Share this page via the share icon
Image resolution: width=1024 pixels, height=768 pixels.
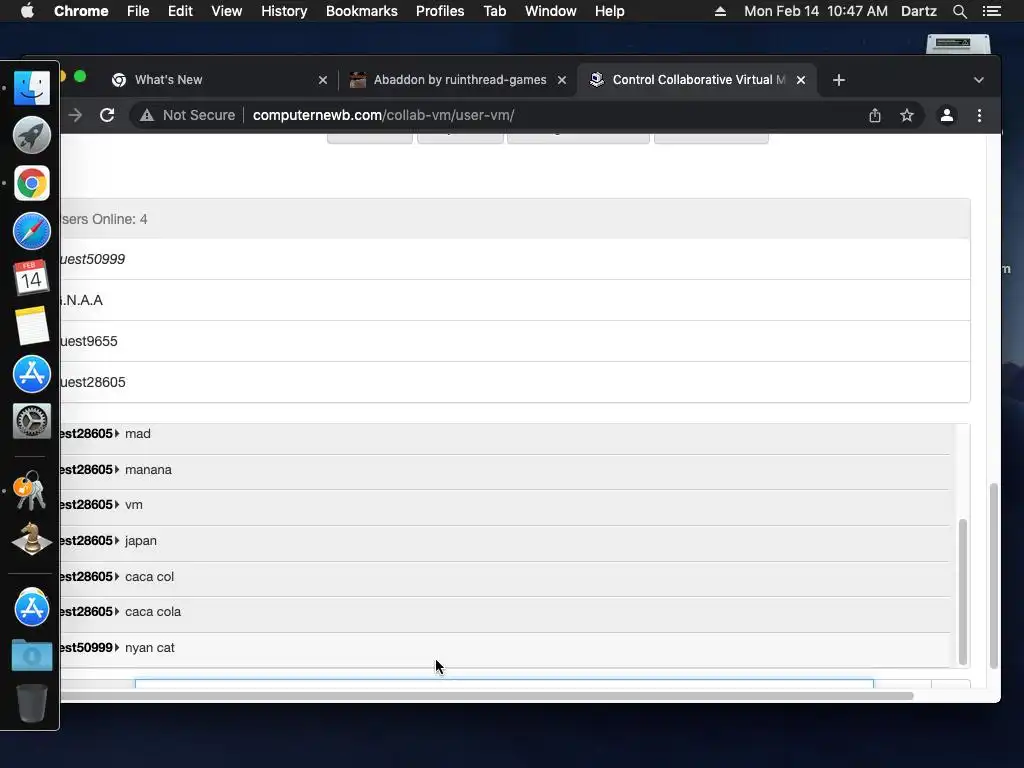tap(875, 115)
